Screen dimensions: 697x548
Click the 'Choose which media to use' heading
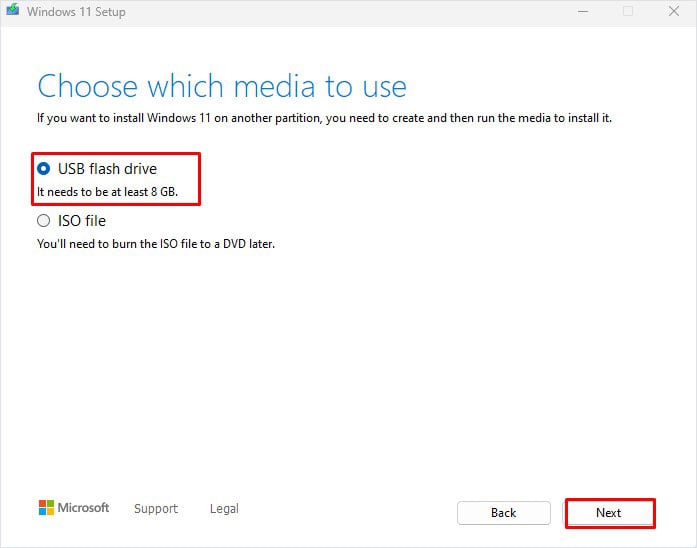pos(222,86)
